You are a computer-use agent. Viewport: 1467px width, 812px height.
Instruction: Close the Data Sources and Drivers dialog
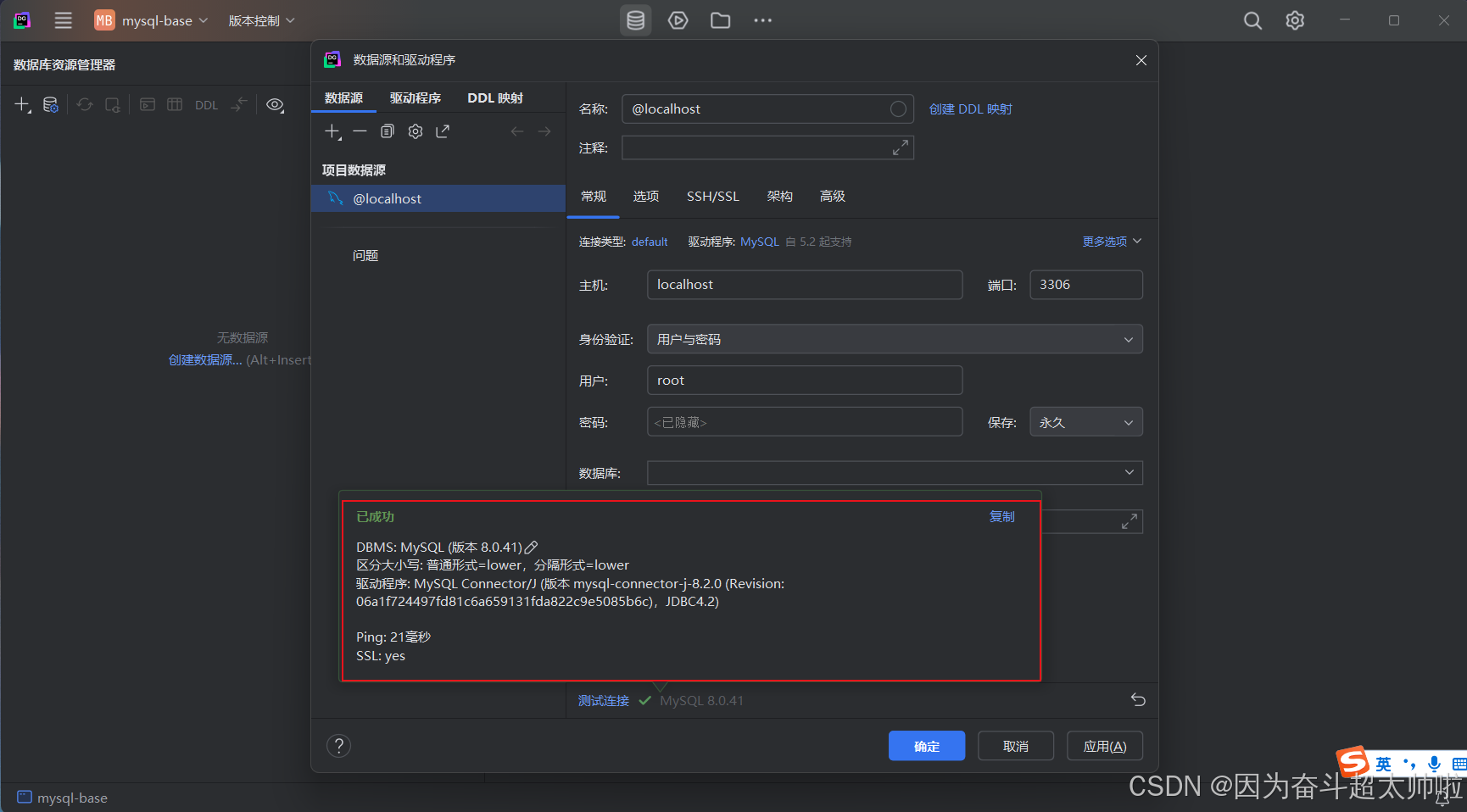coord(1141,60)
